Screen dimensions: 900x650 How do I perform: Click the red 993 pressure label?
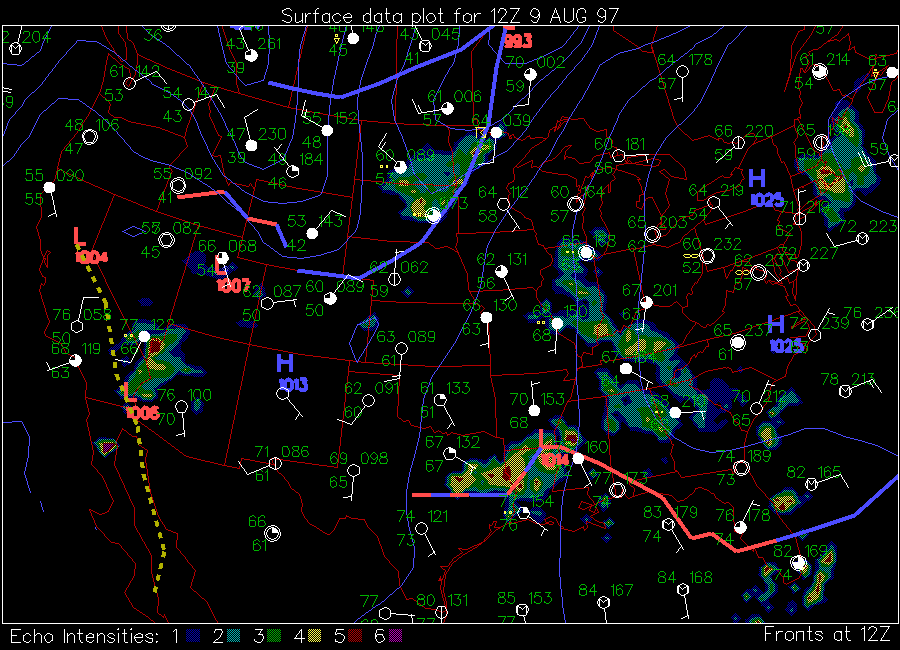click(517, 41)
